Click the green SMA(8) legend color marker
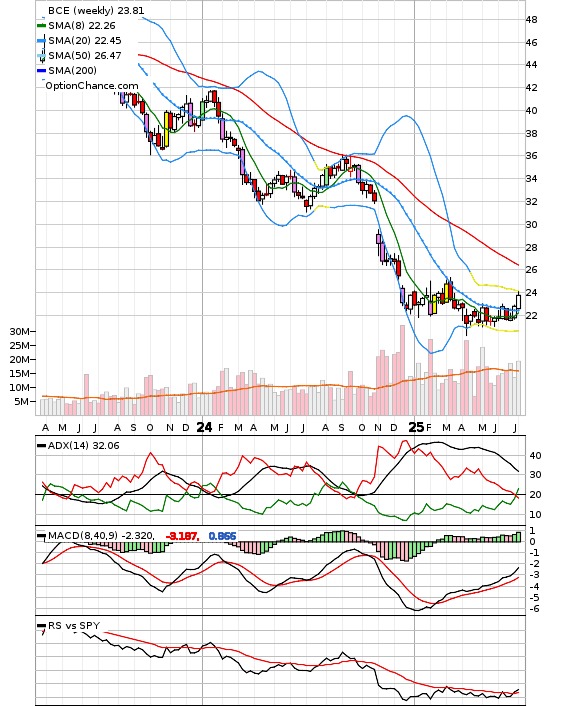Viewport: 566px width, 706px height. tap(41, 26)
